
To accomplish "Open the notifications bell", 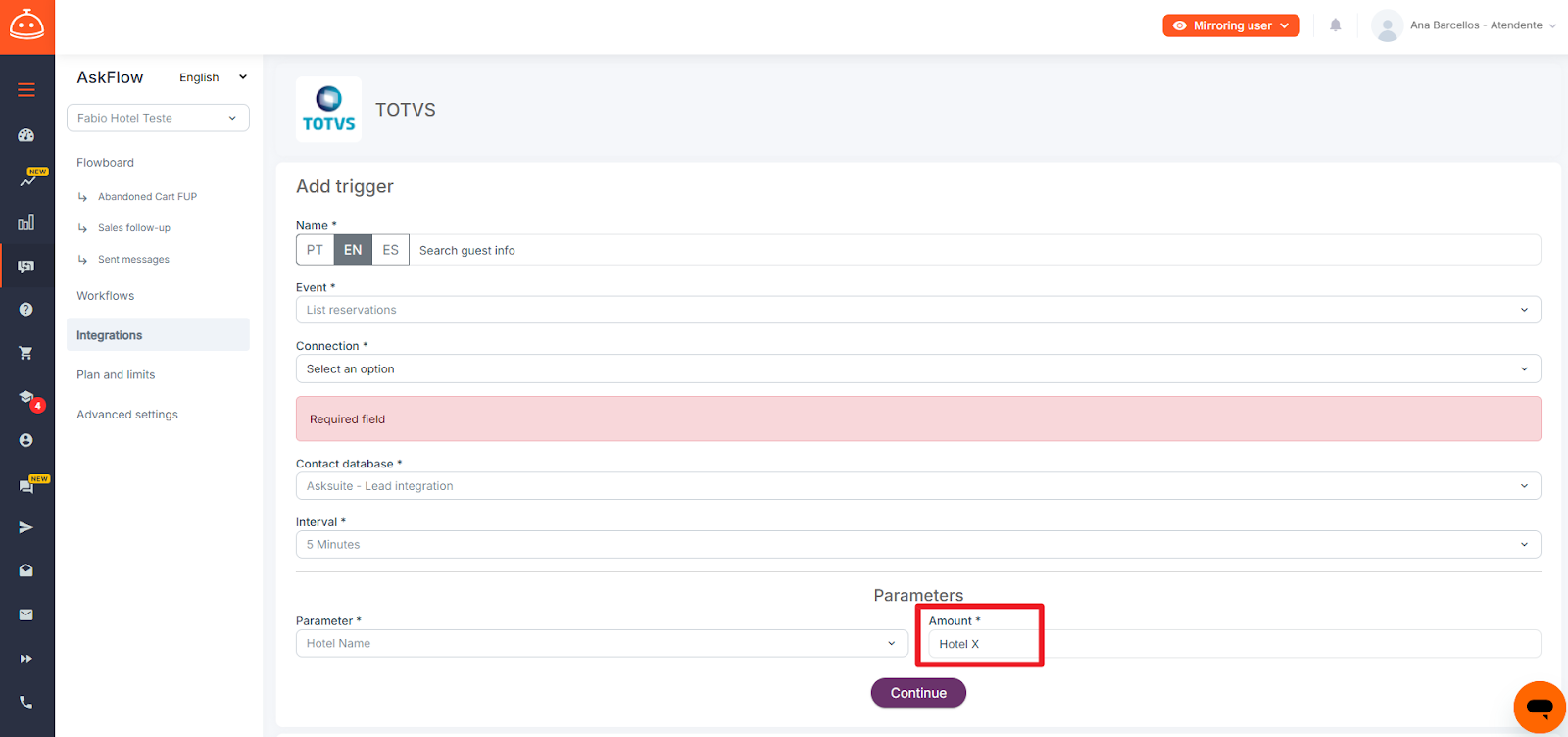I will (1335, 25).
